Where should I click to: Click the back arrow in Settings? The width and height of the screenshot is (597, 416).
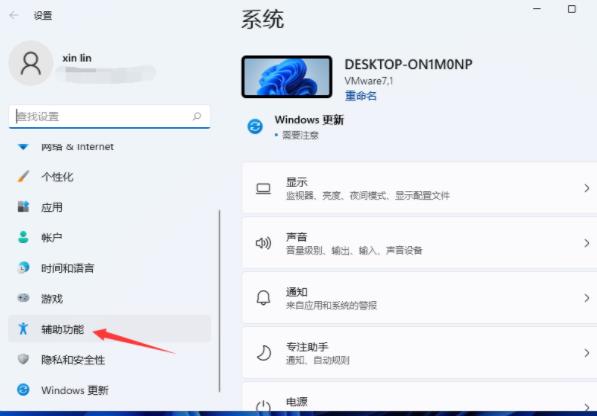pyautogui.click(x=14, y=15)
